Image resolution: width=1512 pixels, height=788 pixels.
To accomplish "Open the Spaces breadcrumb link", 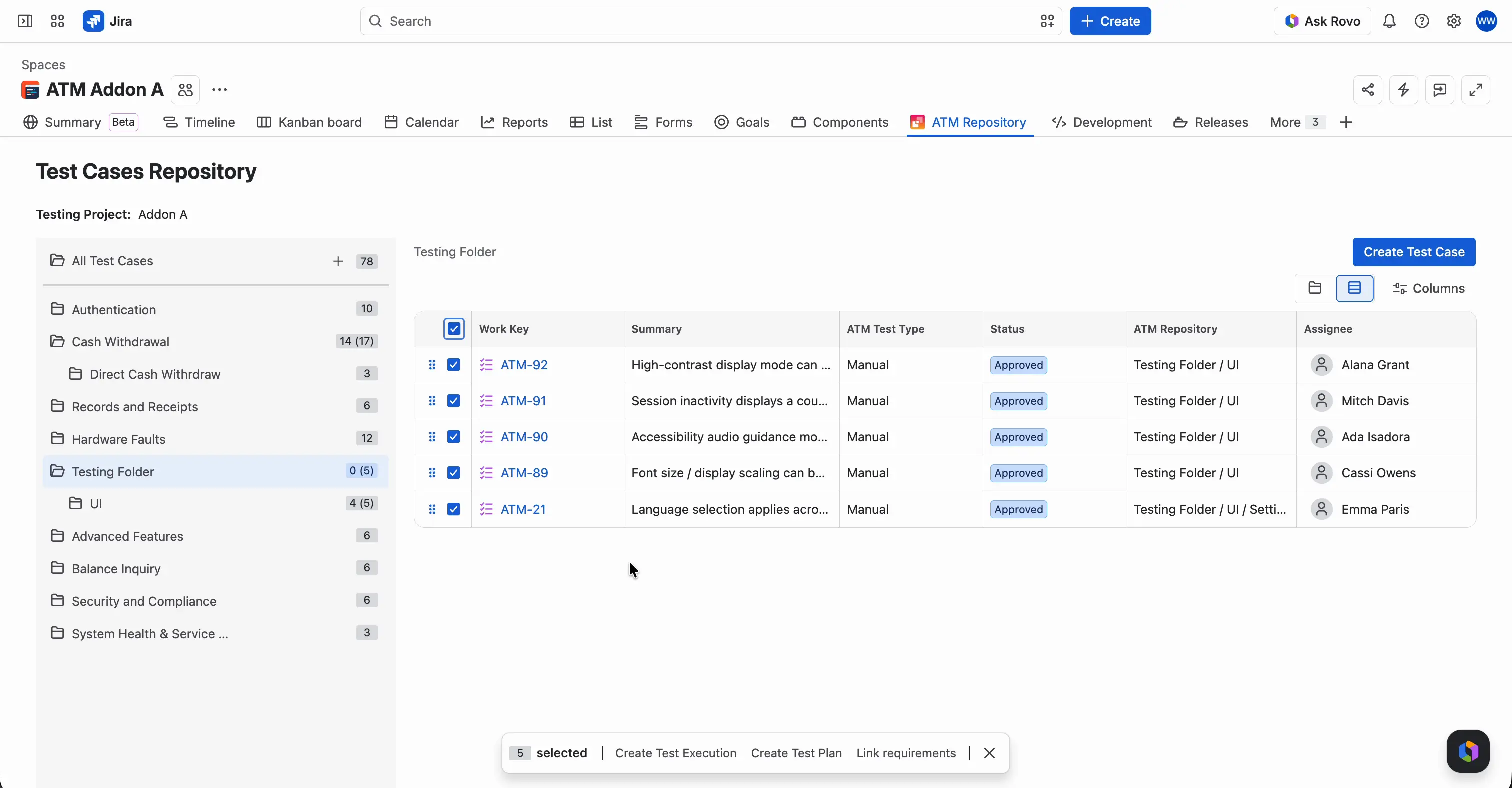I will pos(43,65).
